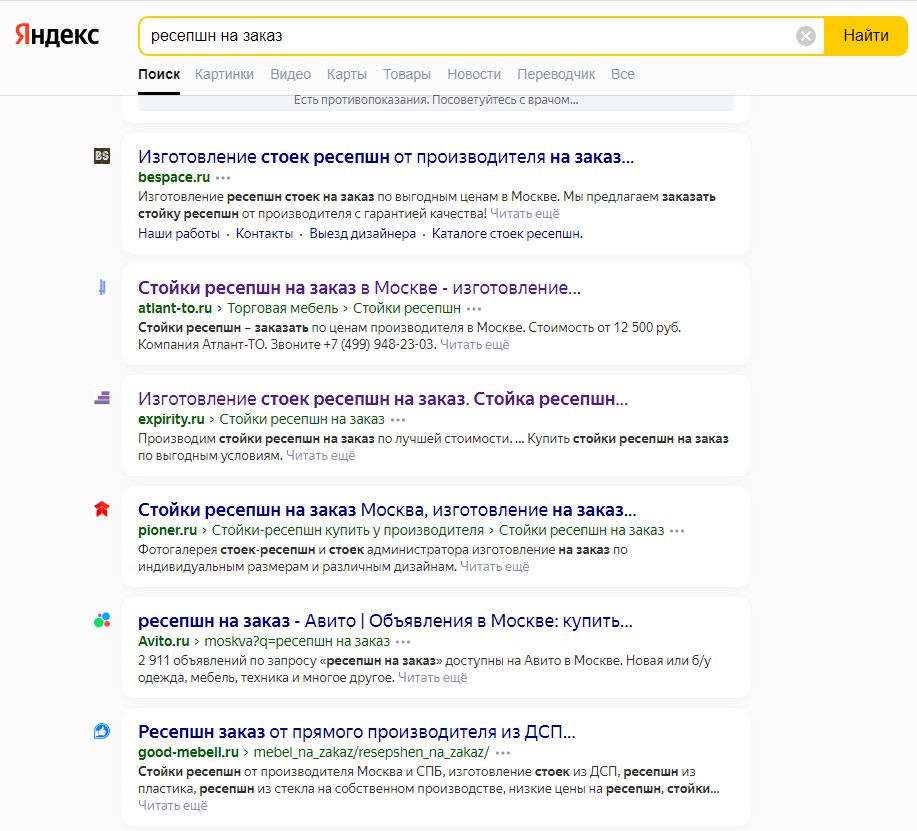Open the Все services tab
The image size is (917, 831).
[x=622, y=74]
